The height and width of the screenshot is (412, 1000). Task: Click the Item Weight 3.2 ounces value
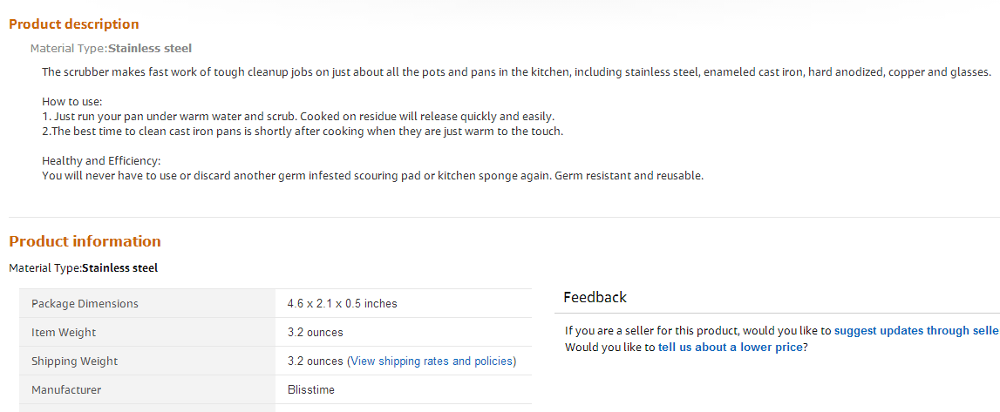[x=315, y=332]
